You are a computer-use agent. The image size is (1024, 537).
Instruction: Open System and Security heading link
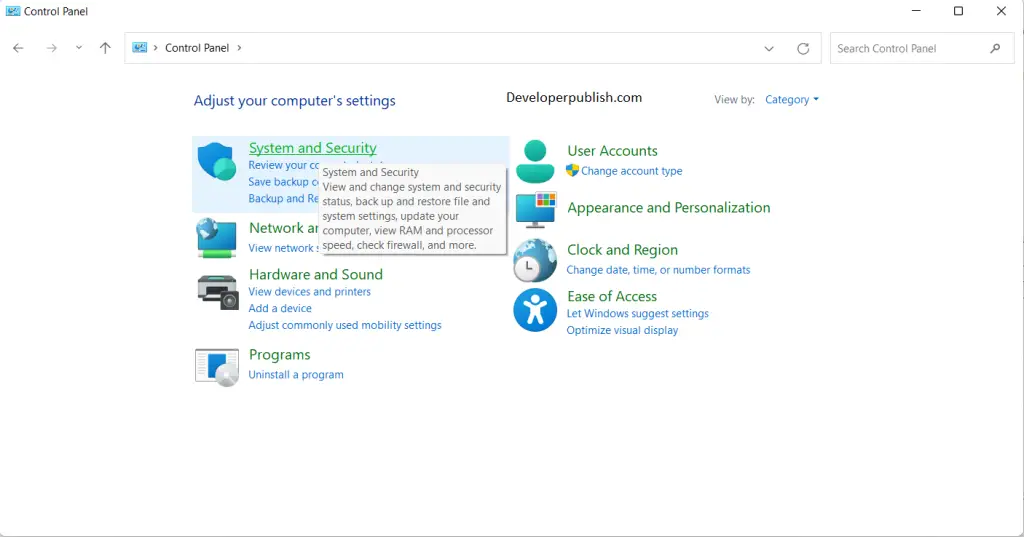313,148
